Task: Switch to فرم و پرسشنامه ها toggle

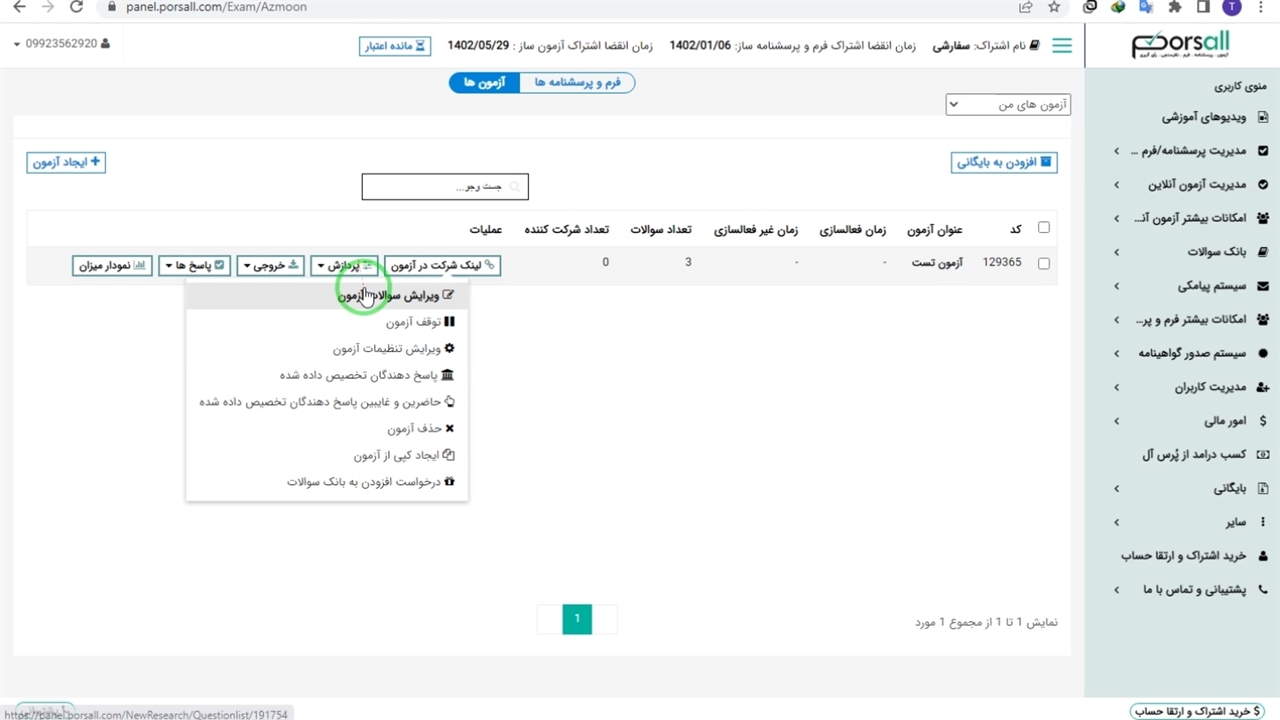Action: (x=577, y=83)
